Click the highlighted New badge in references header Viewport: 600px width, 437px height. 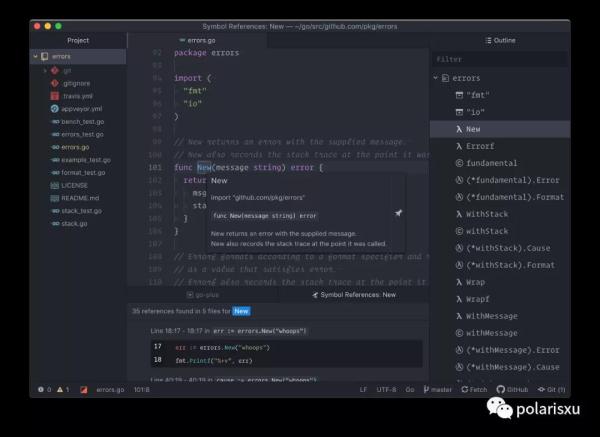pyautogui.click(x=241, y=311)
